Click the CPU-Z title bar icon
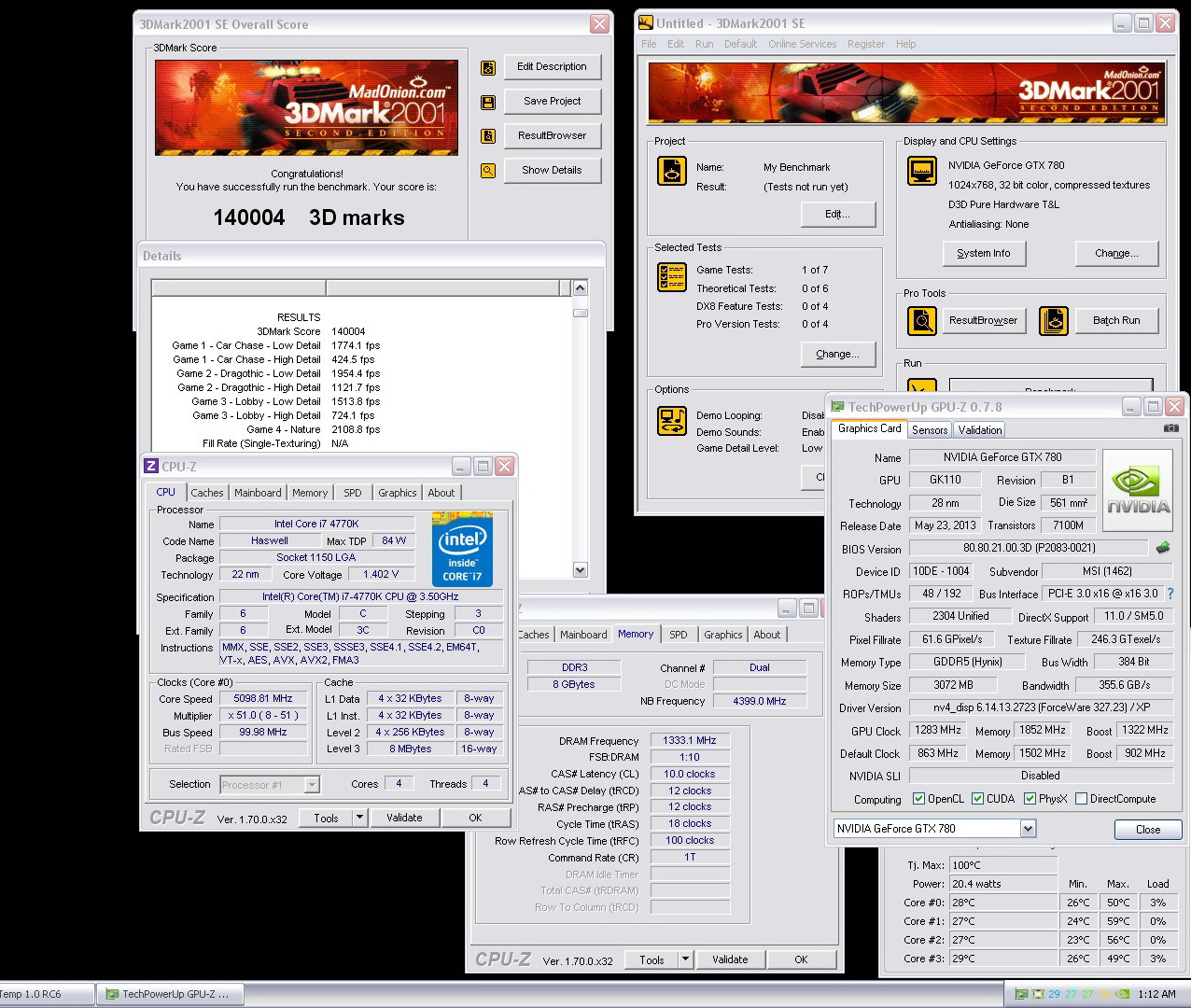Viewport: 1191px width, 1008px height. (151, 466)
